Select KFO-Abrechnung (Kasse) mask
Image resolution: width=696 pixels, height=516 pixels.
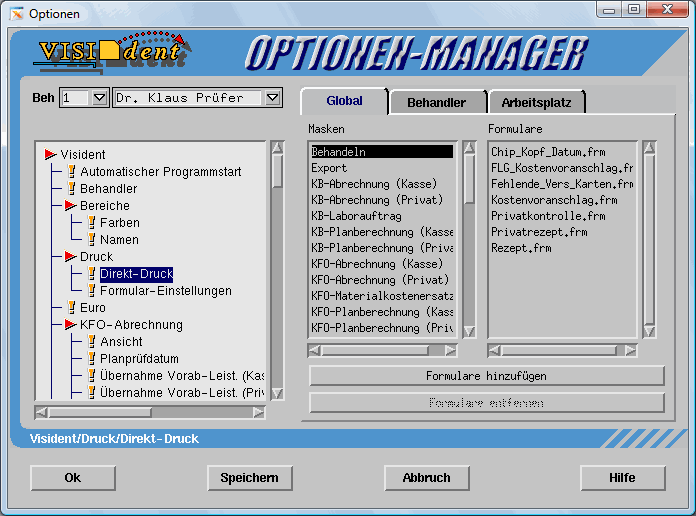pyautogui.click(x=382, y=264)
